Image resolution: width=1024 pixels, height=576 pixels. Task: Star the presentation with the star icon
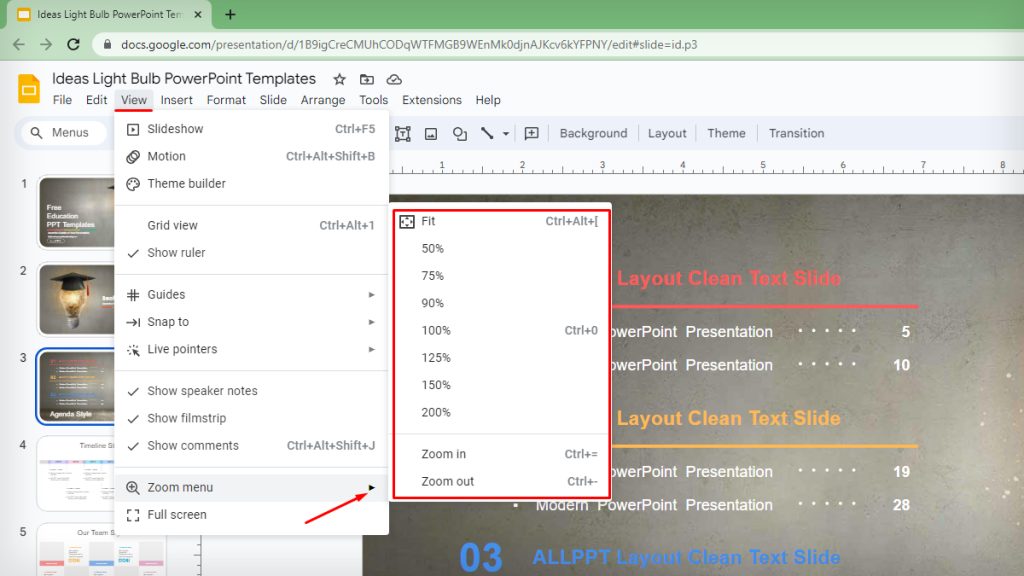[x=339, y=79]
